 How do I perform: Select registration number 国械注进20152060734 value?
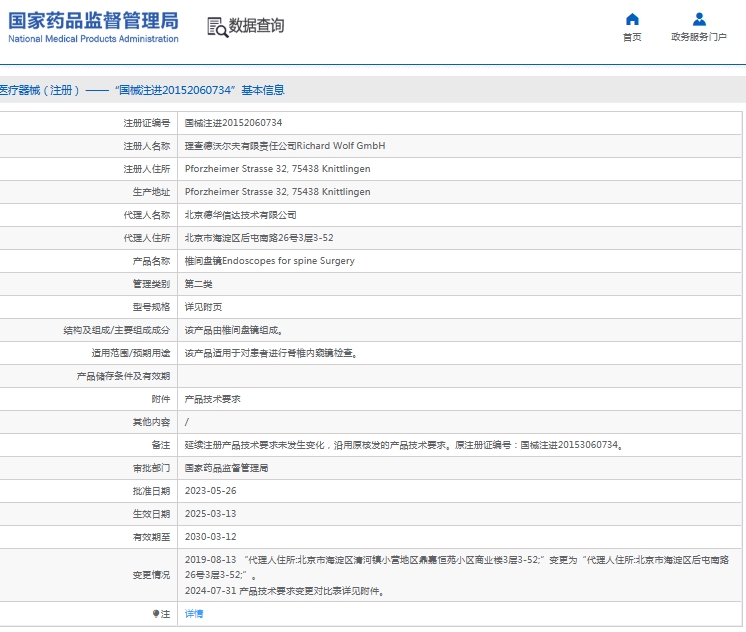click(x=233, y=123)
